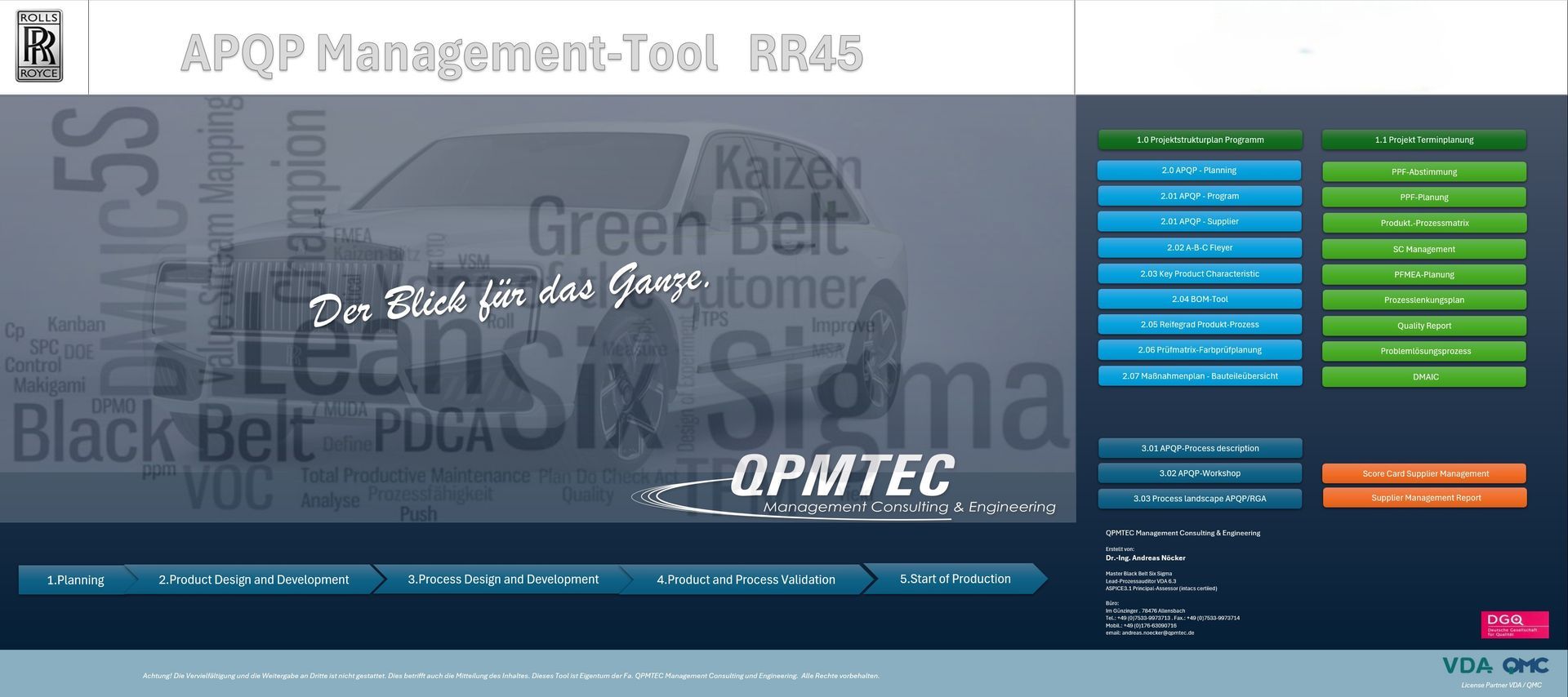Open 2.06 Prüfmatrix-Farbprüfplanung

pos(1199,350)
